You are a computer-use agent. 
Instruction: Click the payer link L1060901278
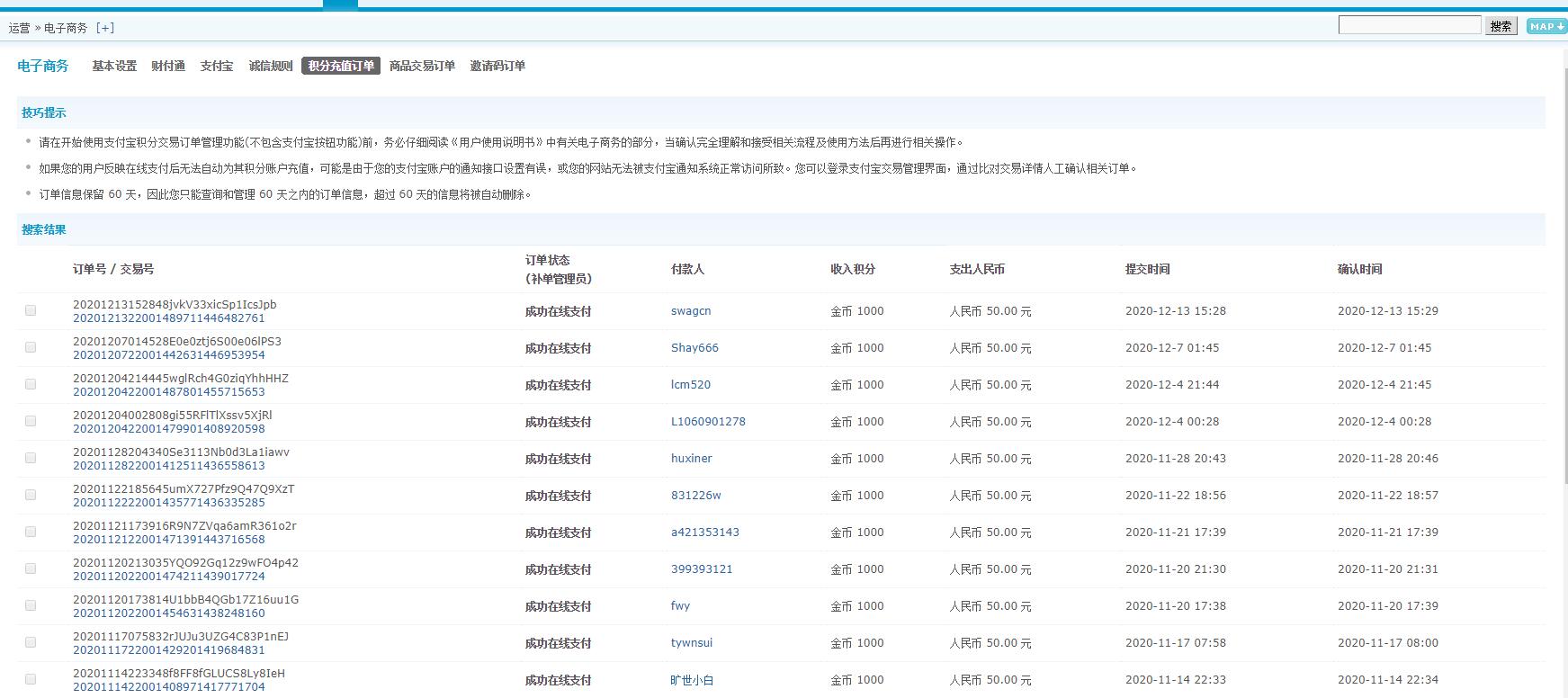[x=708, y=422]
